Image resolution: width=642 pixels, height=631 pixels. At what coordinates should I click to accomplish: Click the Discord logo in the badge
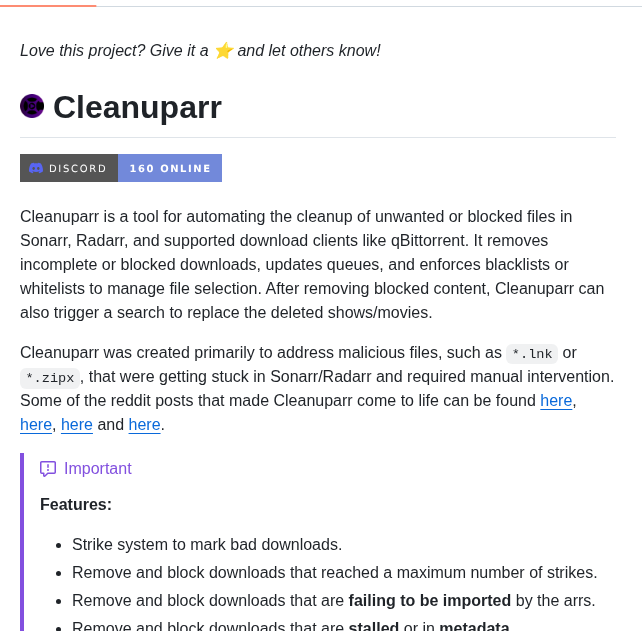coord(36,168)
